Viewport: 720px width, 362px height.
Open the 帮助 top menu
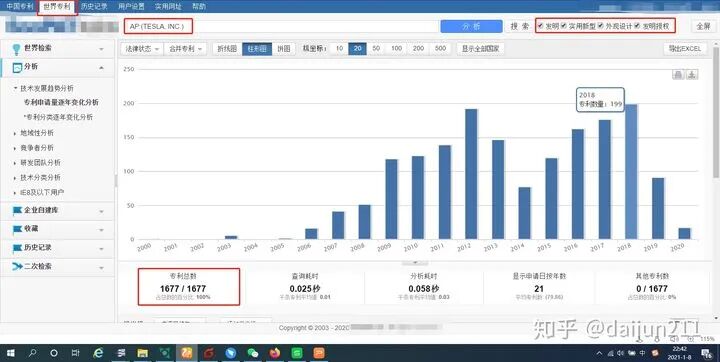point(199,6)
